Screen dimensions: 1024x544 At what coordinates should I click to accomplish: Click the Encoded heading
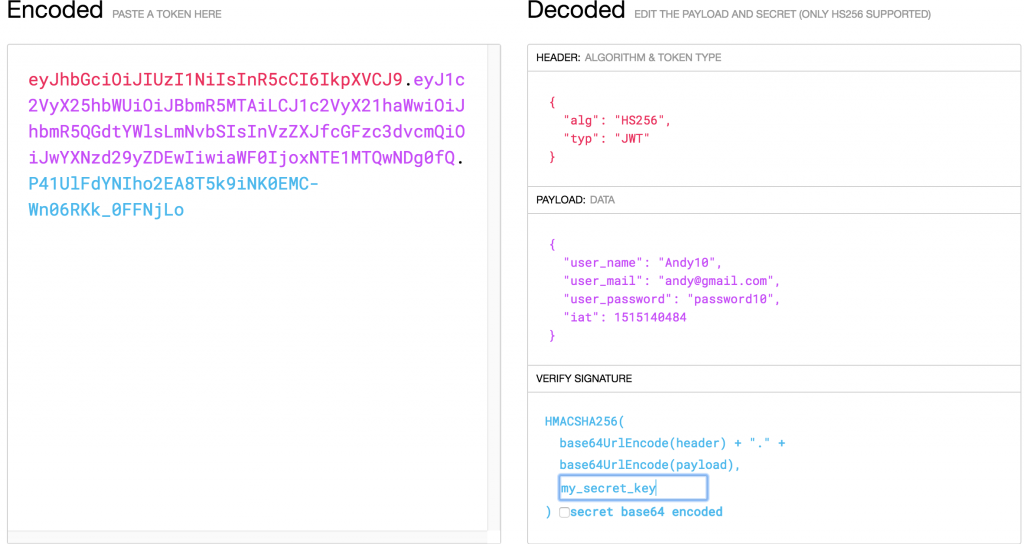54,11
